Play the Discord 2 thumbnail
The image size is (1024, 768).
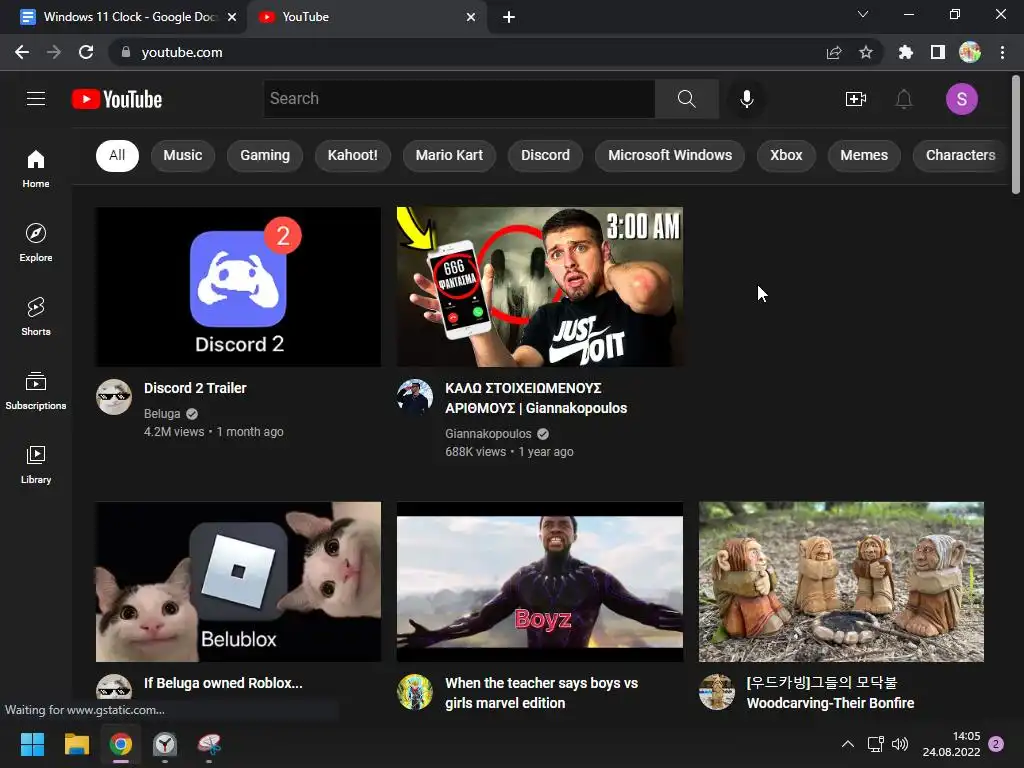coord(238,287)
